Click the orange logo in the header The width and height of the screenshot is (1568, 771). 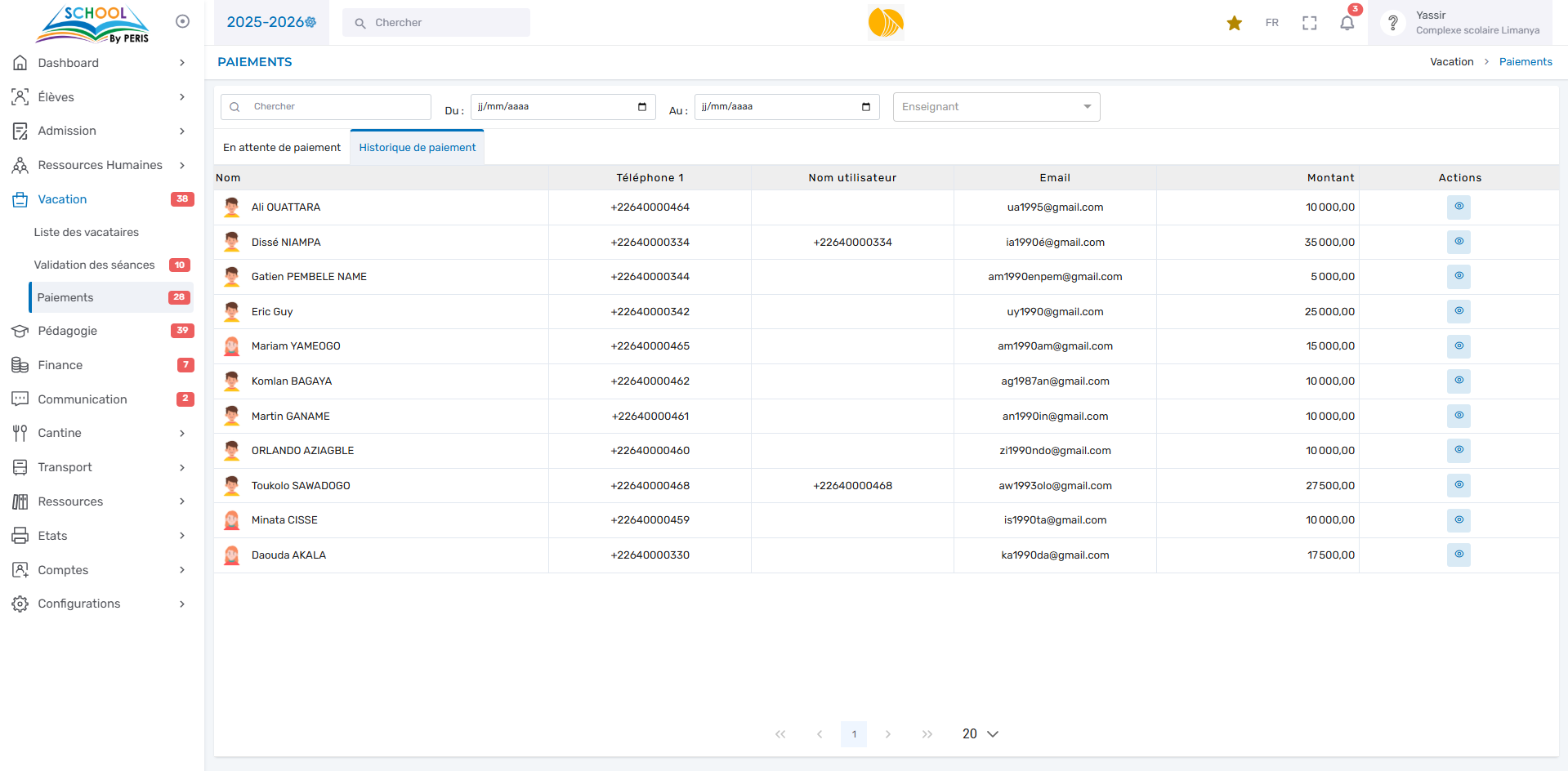(885, 23)
